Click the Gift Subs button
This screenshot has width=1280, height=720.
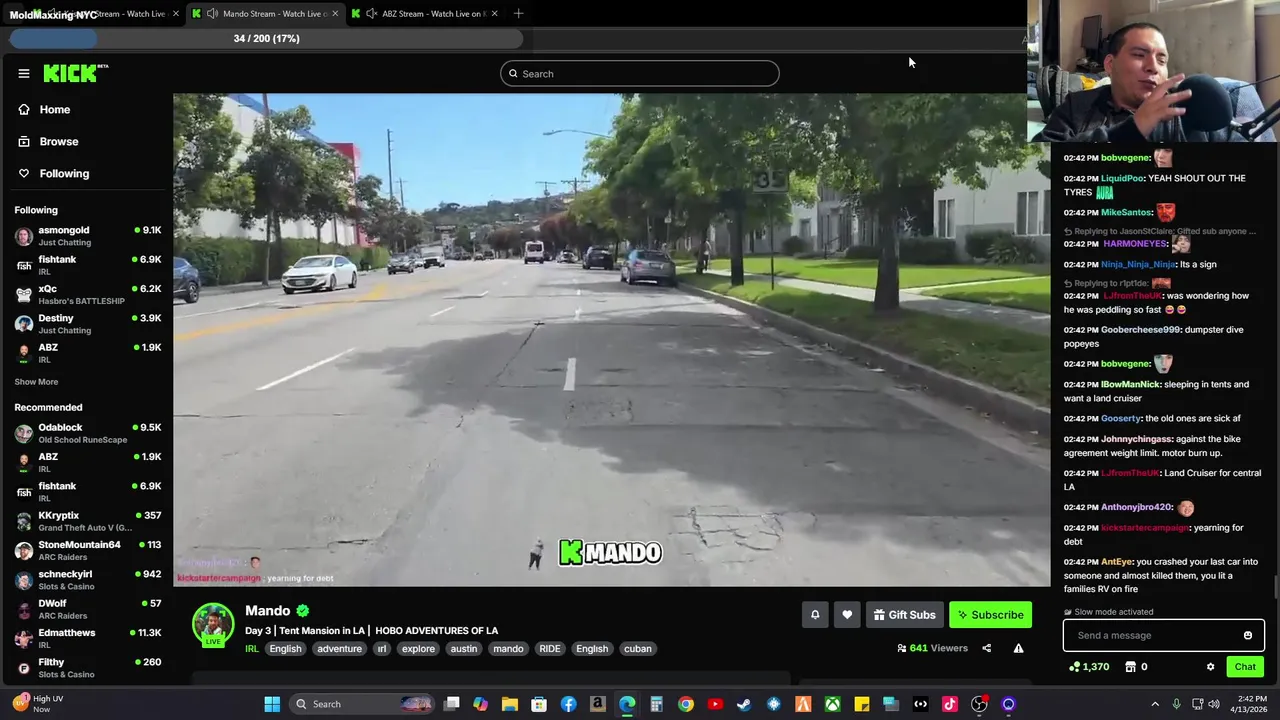coord(904,615)
